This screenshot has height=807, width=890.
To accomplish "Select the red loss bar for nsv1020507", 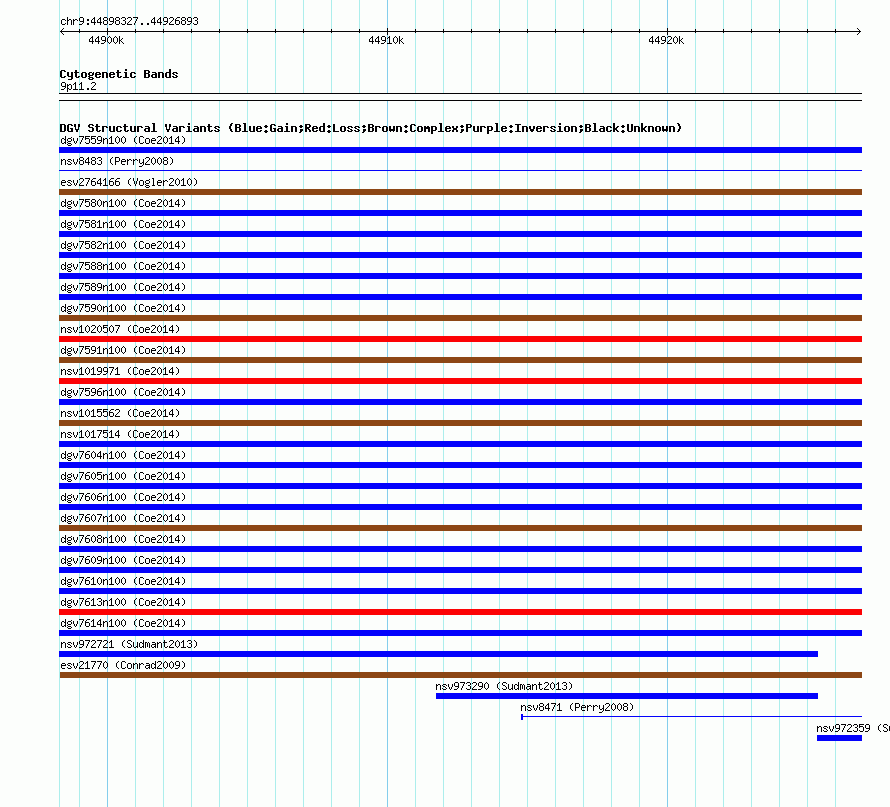I will tap(460, 339).
